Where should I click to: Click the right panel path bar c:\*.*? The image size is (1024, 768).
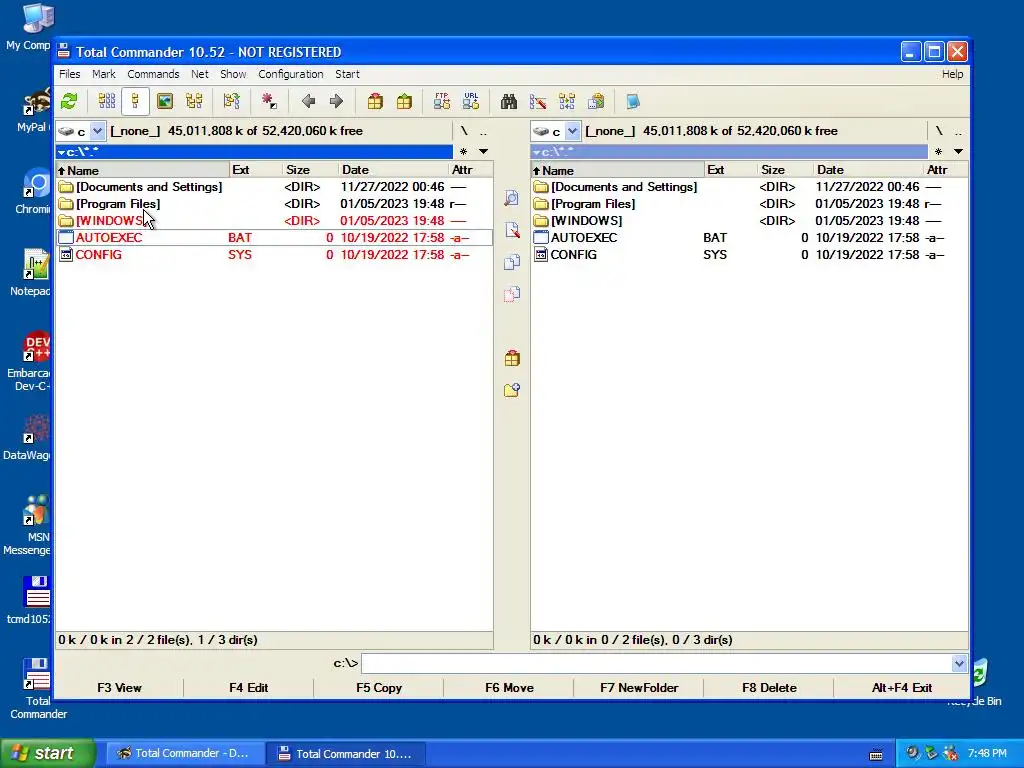(729, 152)
